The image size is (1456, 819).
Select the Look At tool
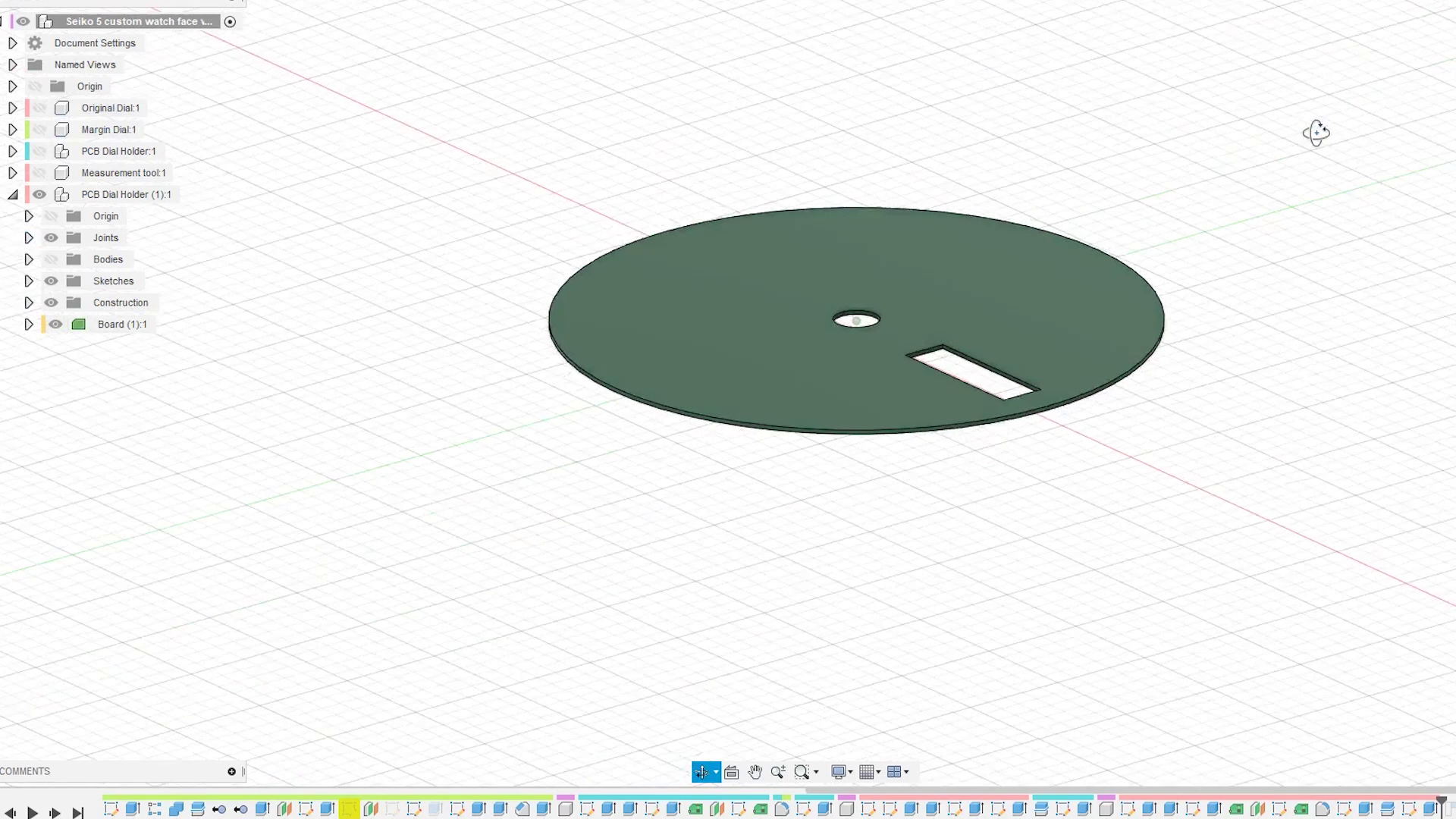coord(731,772)
